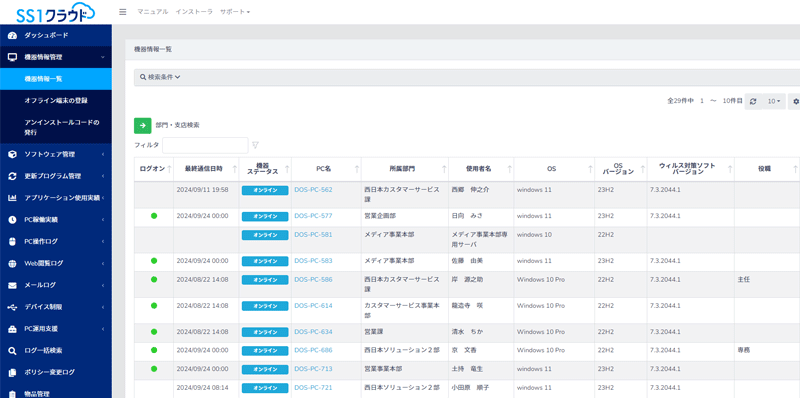
Task: Open the DOS-PC-581 link
Action: pyautogui.click(x=313, y=235)
